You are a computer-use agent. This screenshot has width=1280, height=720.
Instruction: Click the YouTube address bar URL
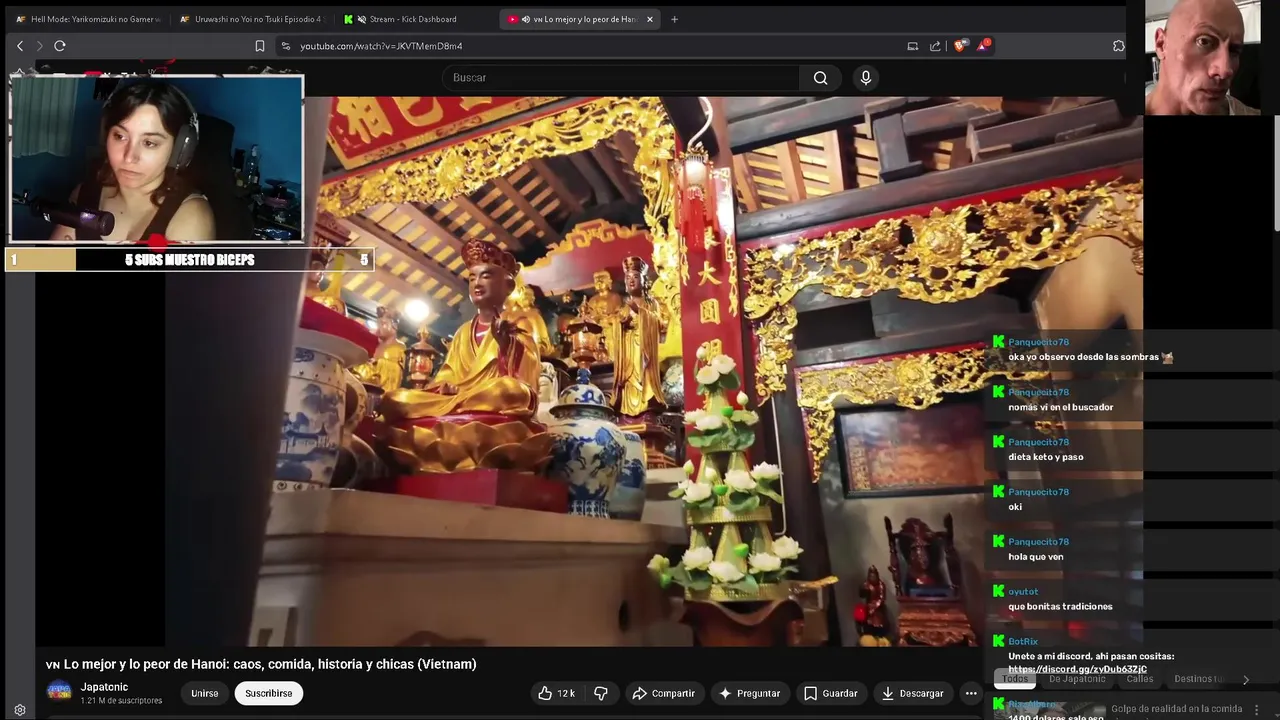381,46
